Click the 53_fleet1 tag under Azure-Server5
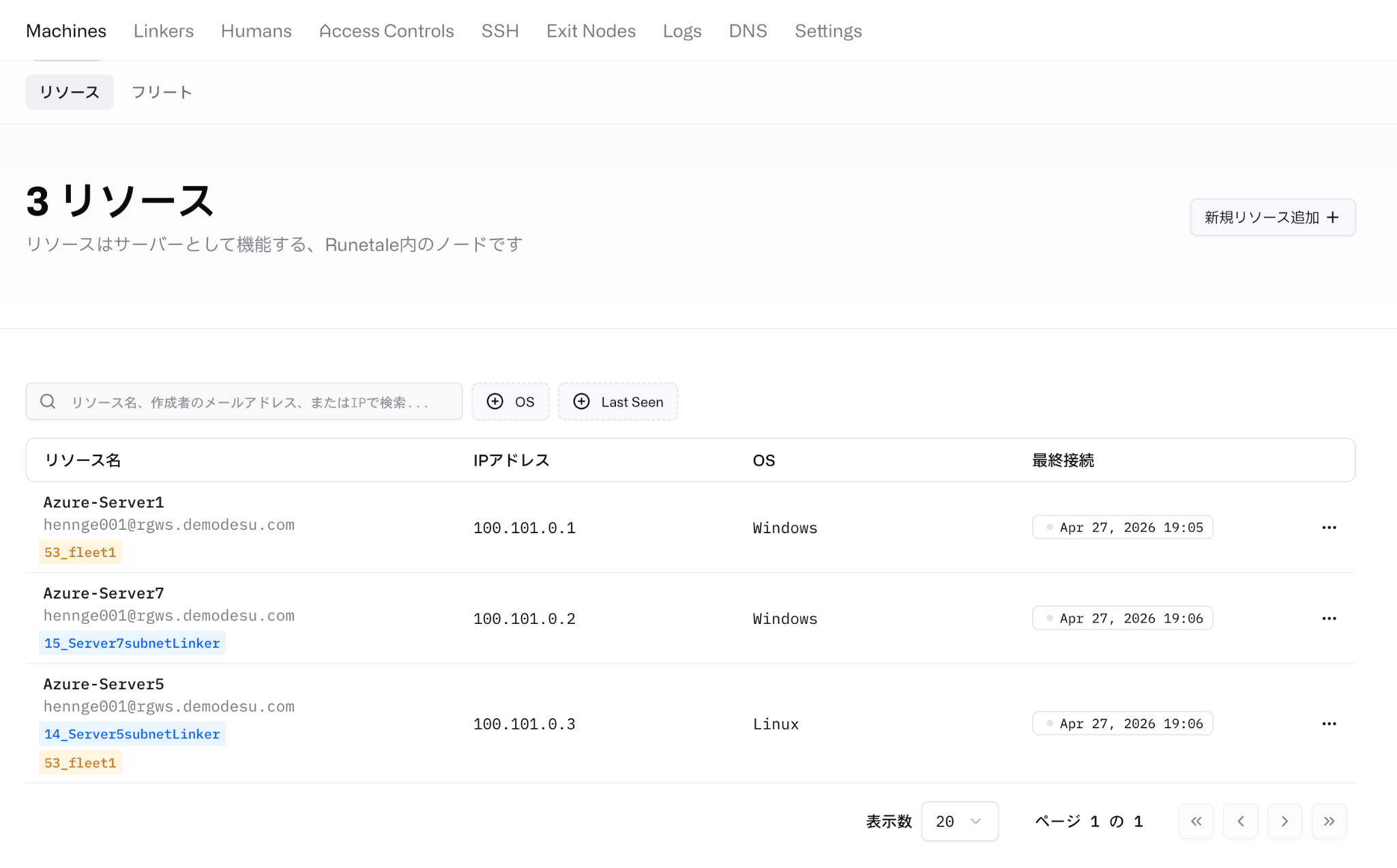The width and height of the screenshot is (1397, 868). pyautogui.click(x=80, y=763)
